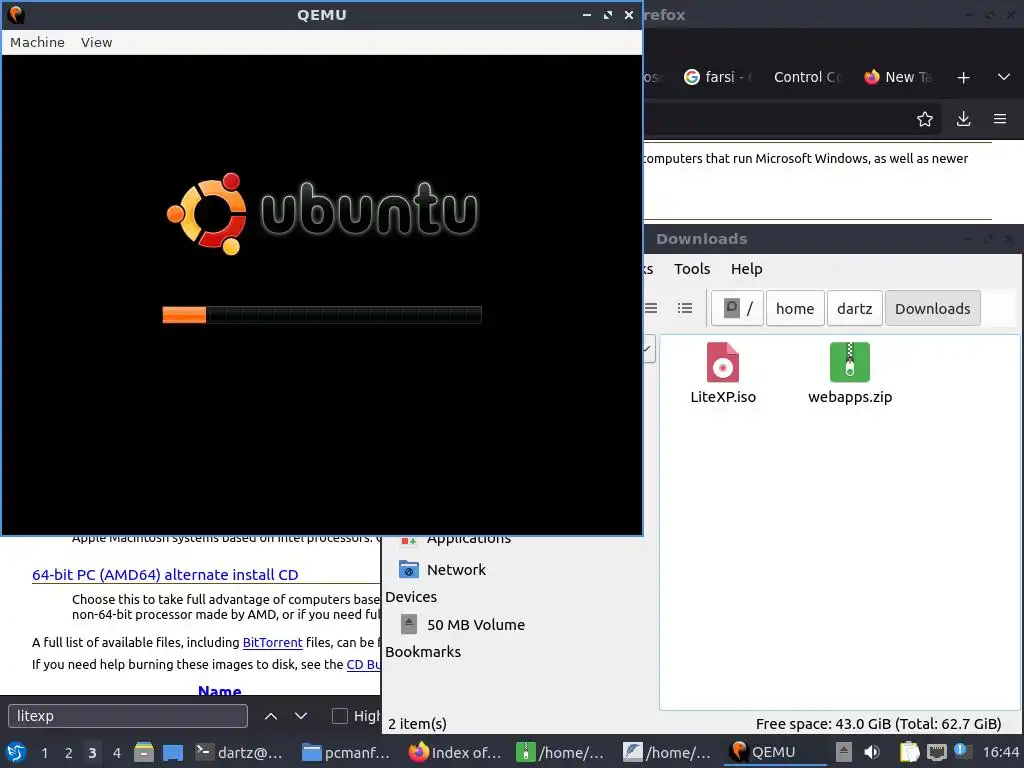Click the removable media eject tray icon

point(844,752)
